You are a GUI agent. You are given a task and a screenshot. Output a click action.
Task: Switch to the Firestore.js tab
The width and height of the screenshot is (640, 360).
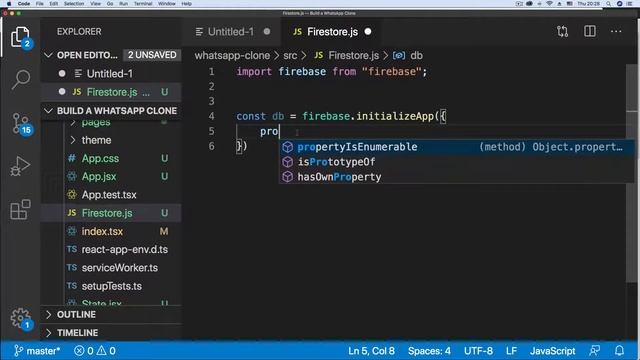[x=332, y=31]
